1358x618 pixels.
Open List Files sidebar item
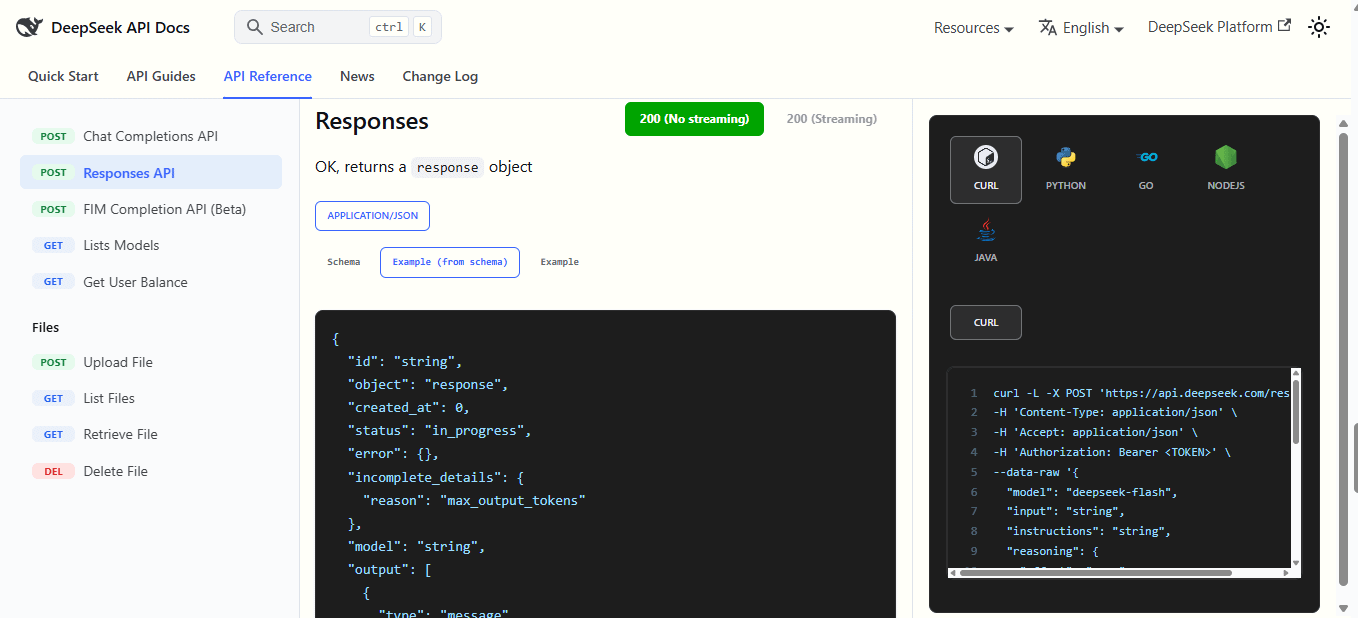[151, 398]
